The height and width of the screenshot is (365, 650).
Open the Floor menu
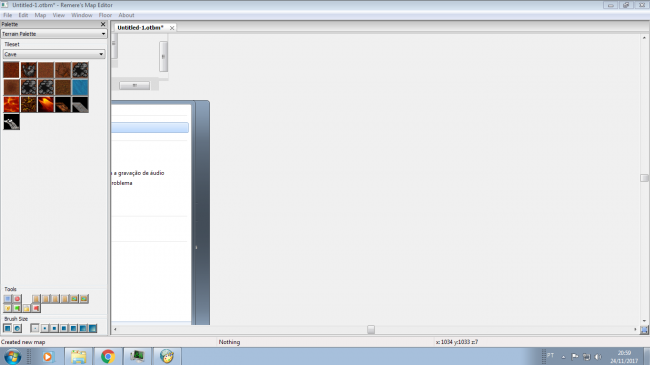coord(105,15)
